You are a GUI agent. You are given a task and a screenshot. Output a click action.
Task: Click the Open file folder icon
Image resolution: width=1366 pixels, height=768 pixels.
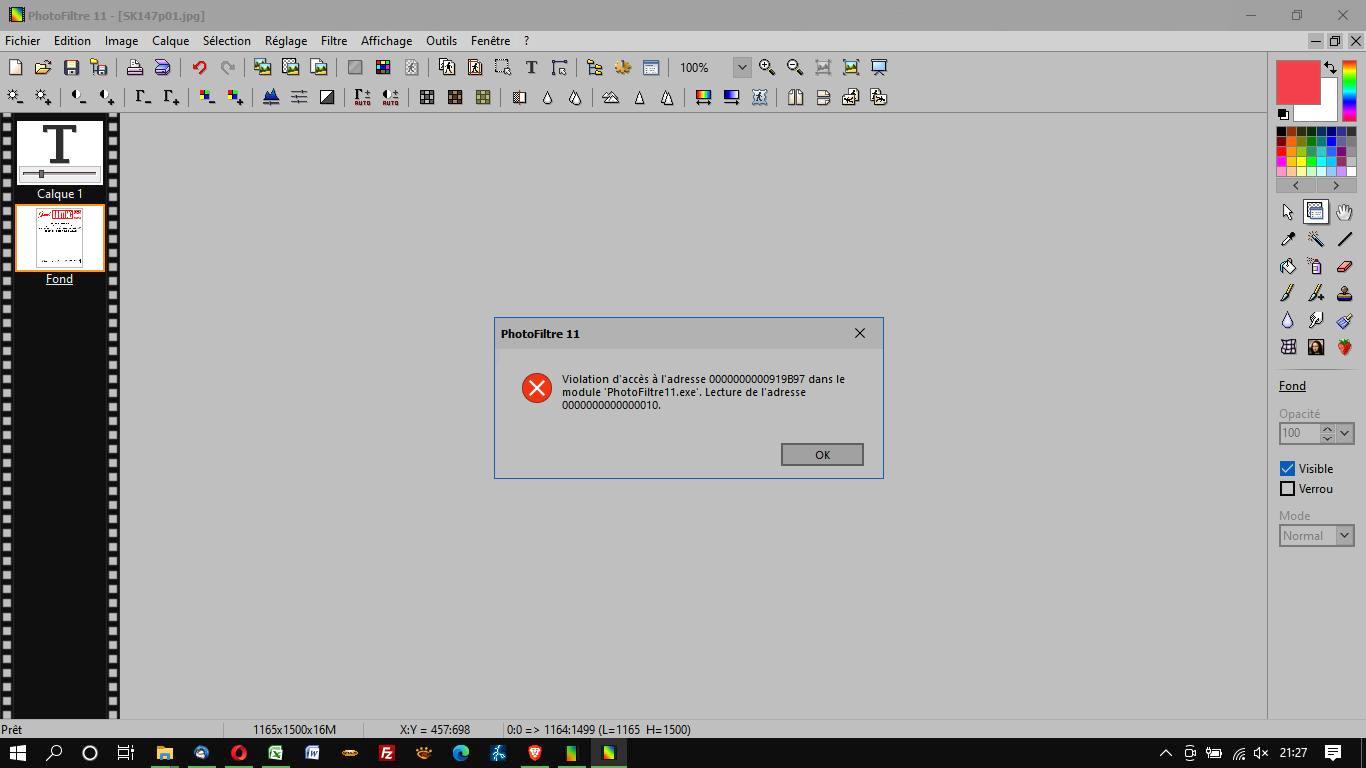point(43,67)
